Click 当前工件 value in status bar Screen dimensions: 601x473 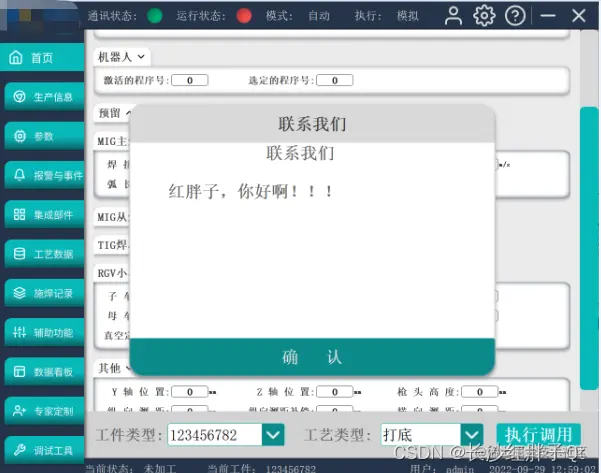click(x=291, y=468)
